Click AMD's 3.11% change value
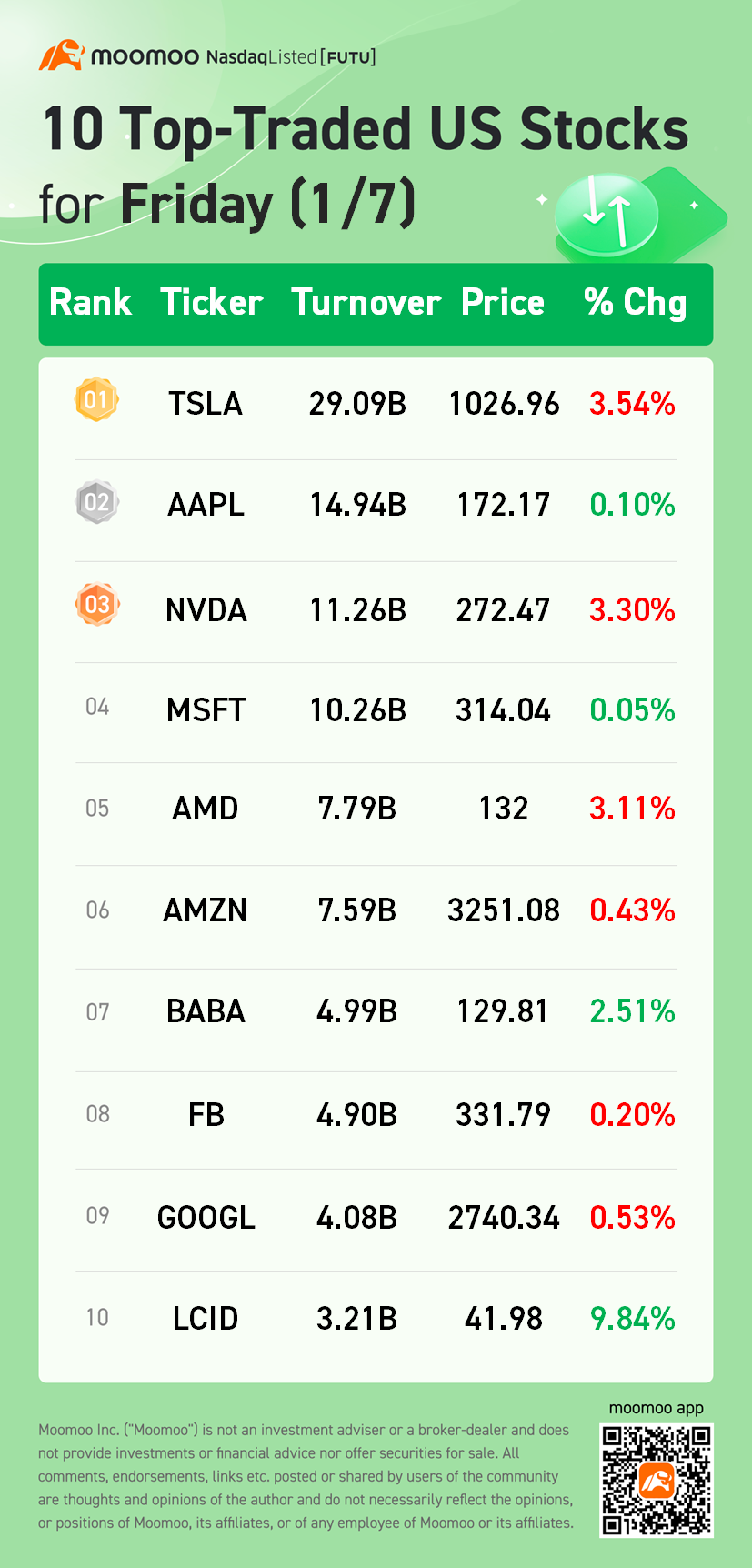The width and height of the screenshot is (752, 1568). pos(632,808)
